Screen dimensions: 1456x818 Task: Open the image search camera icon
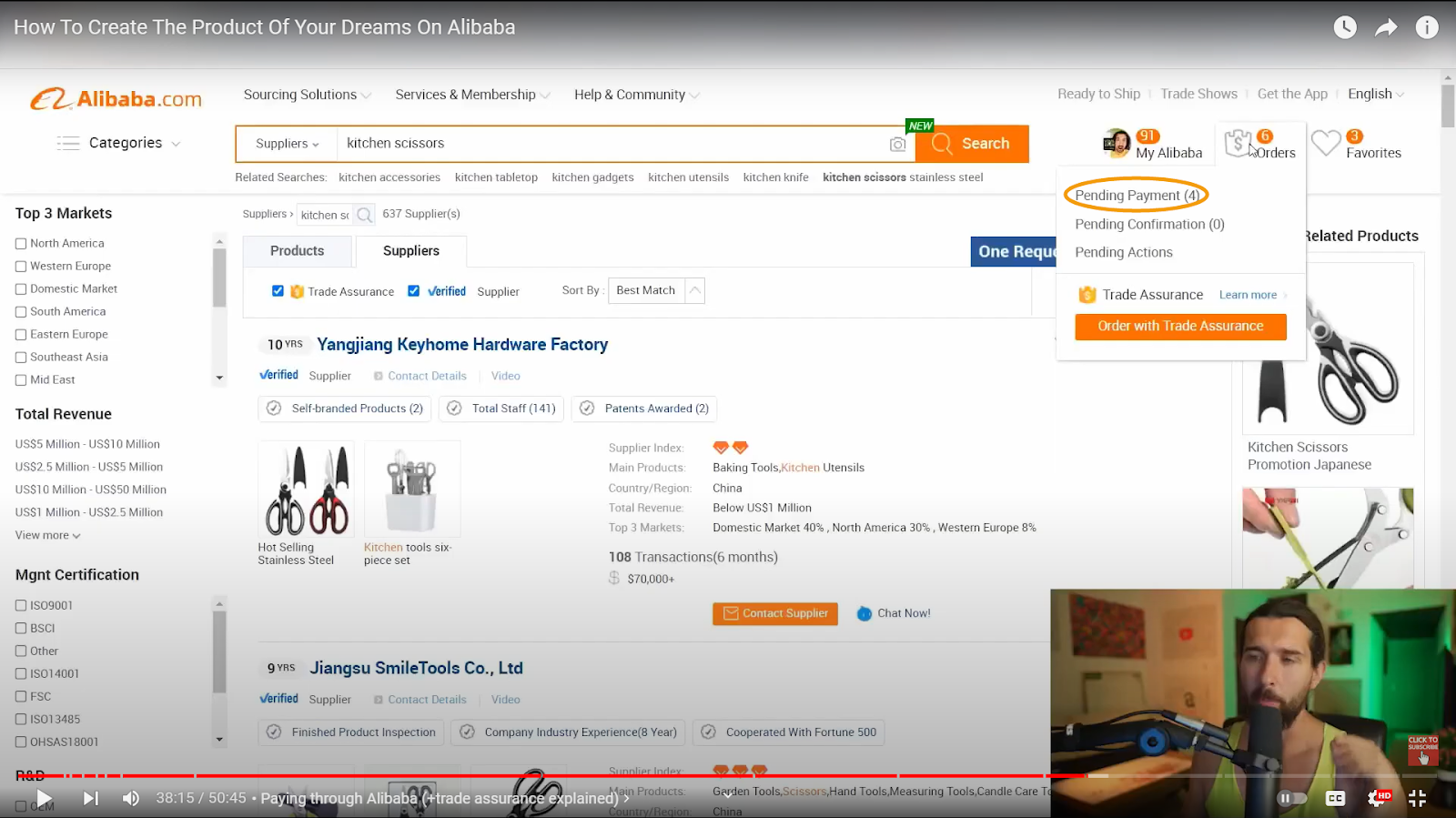897,144
